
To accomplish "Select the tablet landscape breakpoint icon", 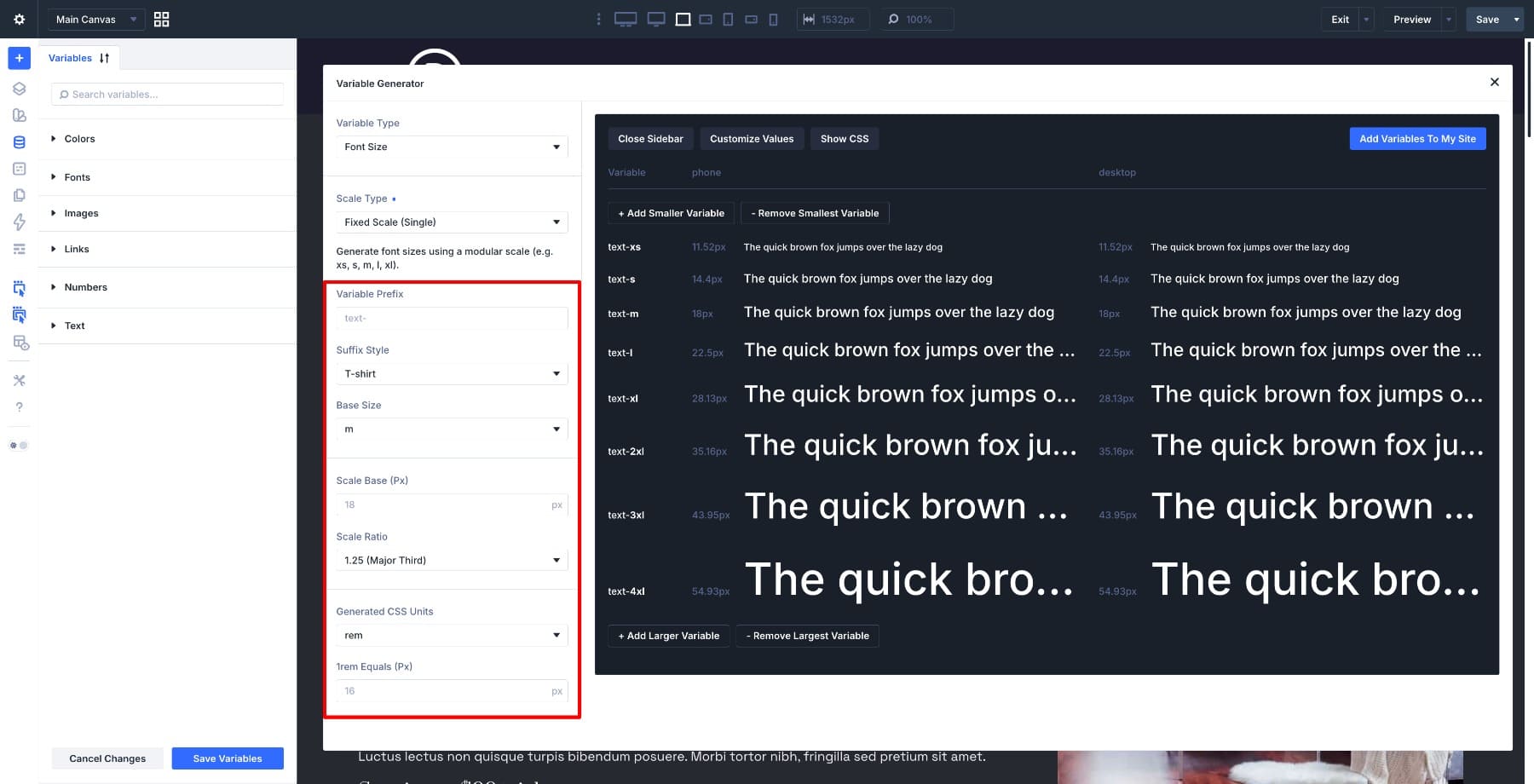I will pyautogui.click(x=706, y=19).
